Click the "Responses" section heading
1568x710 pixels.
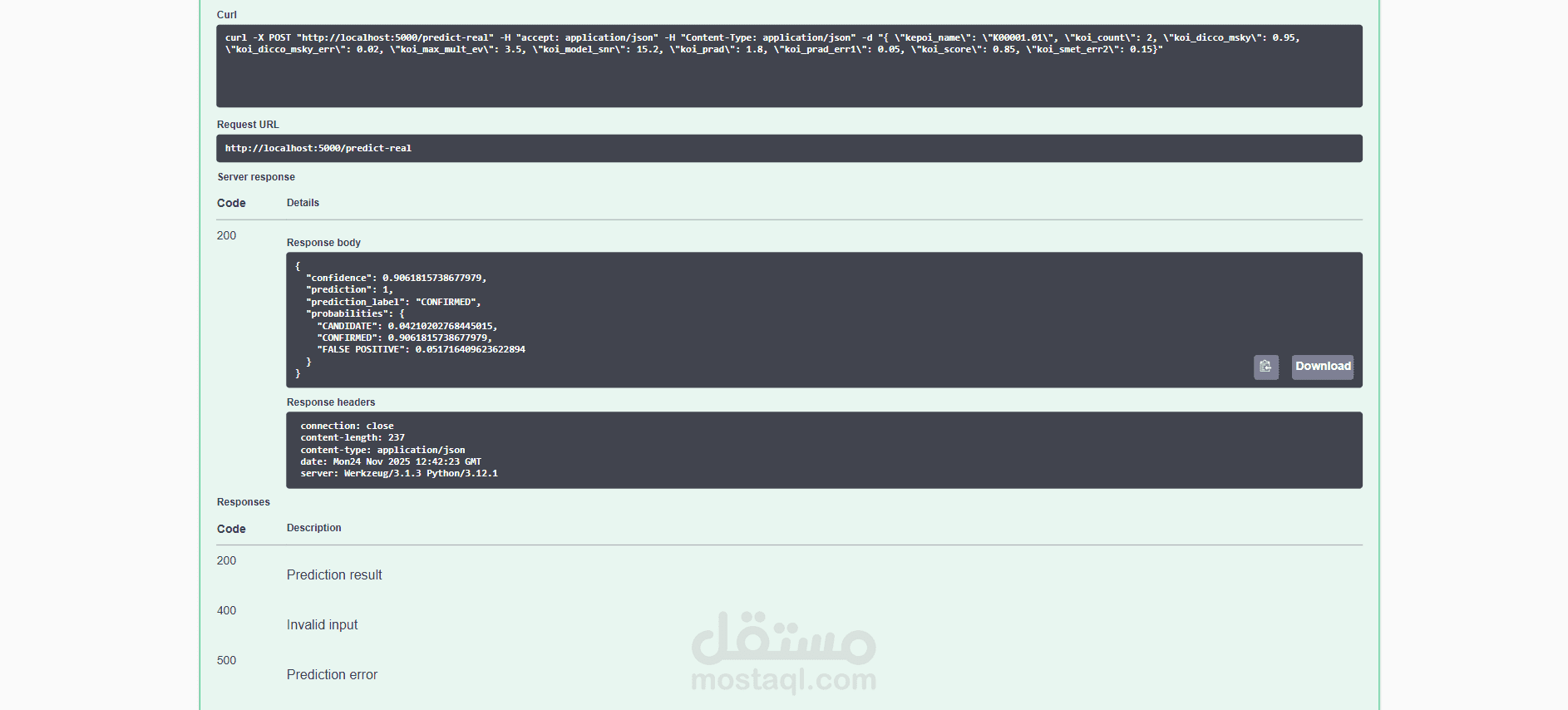[x=244, y=502]
